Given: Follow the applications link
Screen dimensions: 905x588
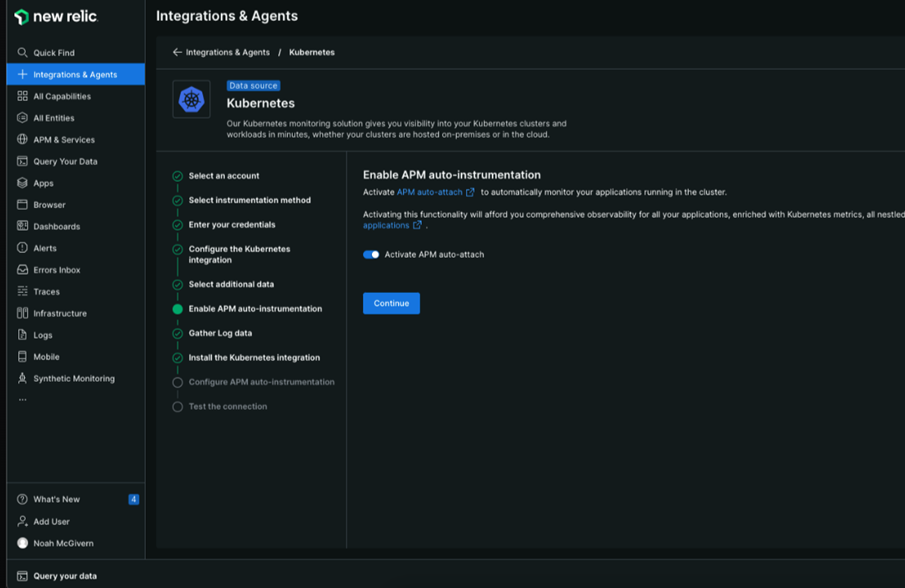Looking at the screenshot, I should click(x=386, y=225).
